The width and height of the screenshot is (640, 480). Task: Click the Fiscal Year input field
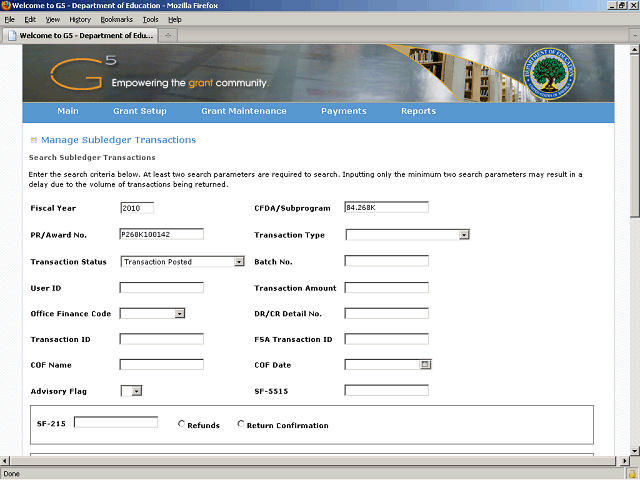(137, 208)
